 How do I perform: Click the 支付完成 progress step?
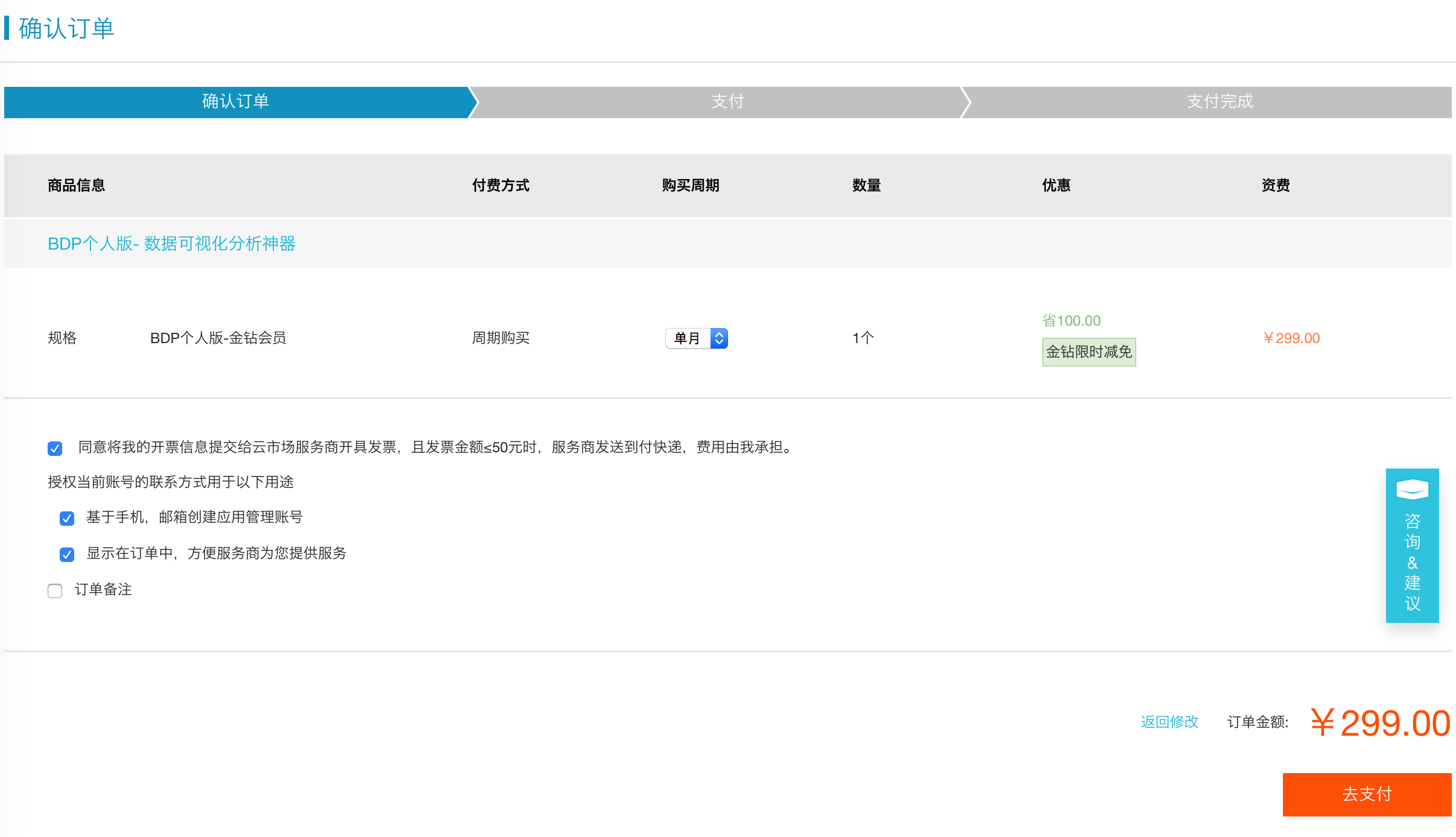click(1220, 101)
